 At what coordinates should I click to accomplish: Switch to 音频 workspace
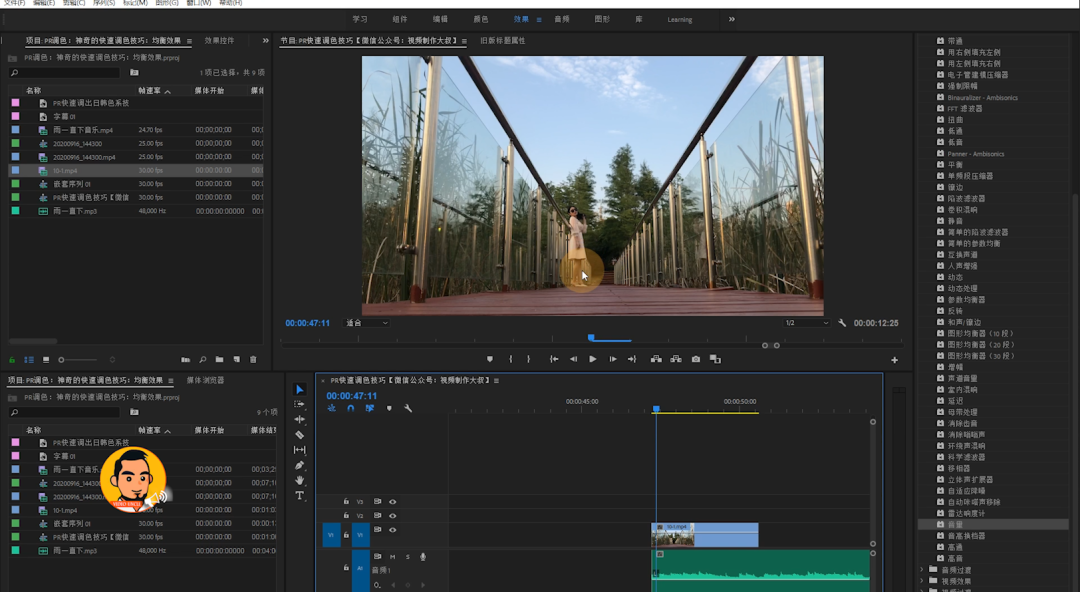pos(562,19)
